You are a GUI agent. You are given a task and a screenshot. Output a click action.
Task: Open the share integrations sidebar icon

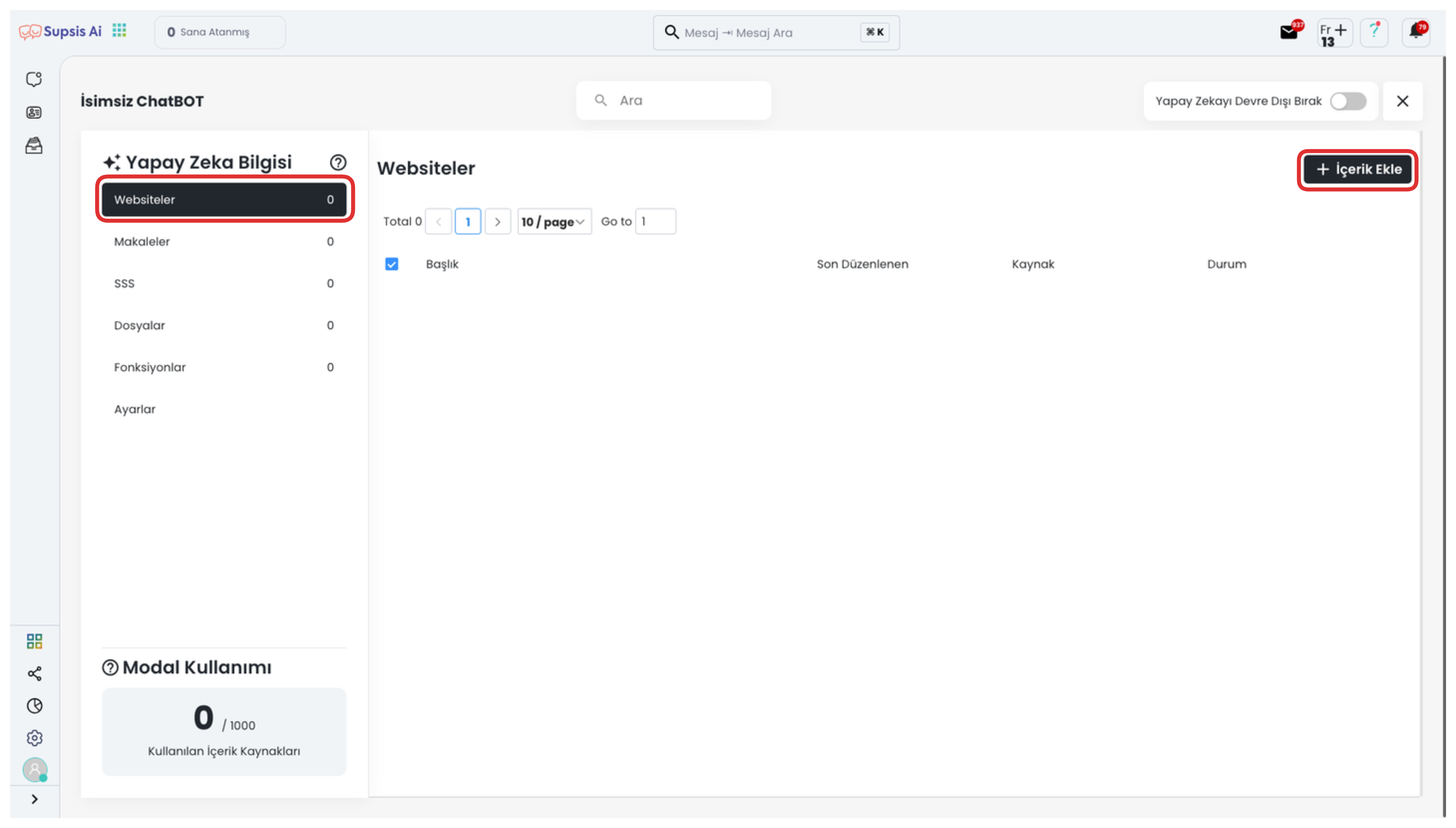tap(35, 674)
